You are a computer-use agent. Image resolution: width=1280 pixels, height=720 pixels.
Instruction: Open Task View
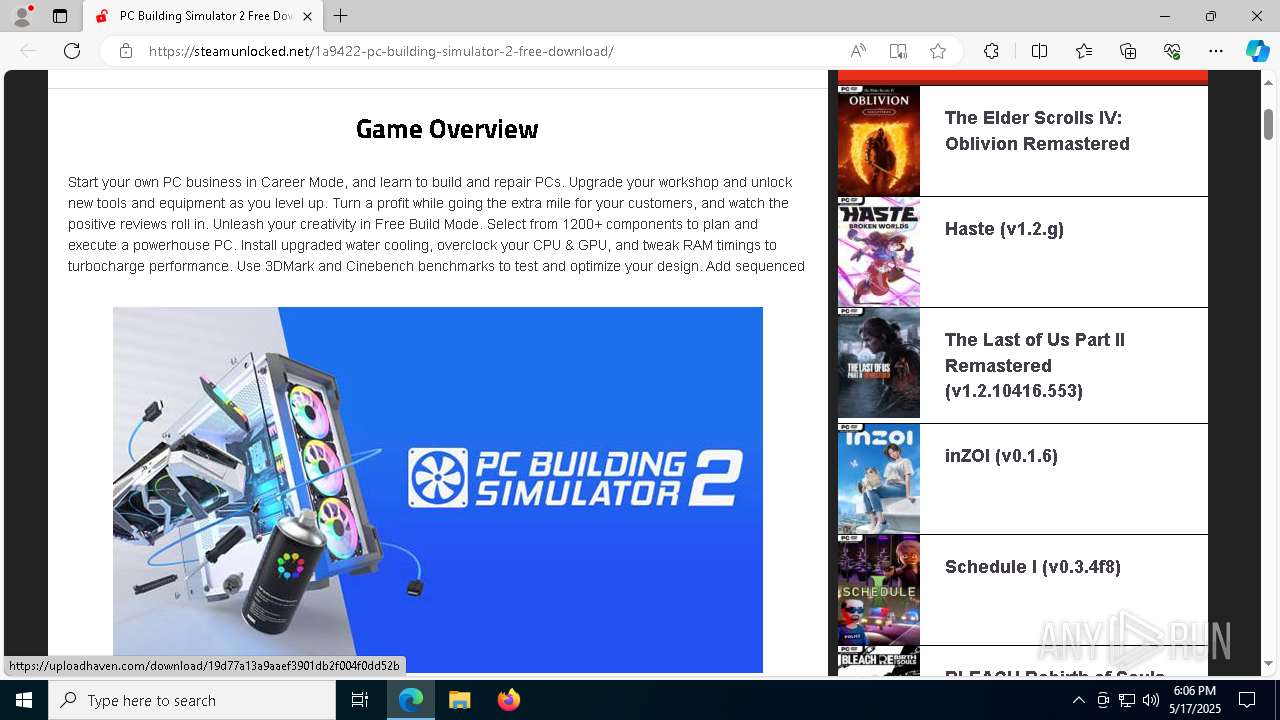pos(360,700)
